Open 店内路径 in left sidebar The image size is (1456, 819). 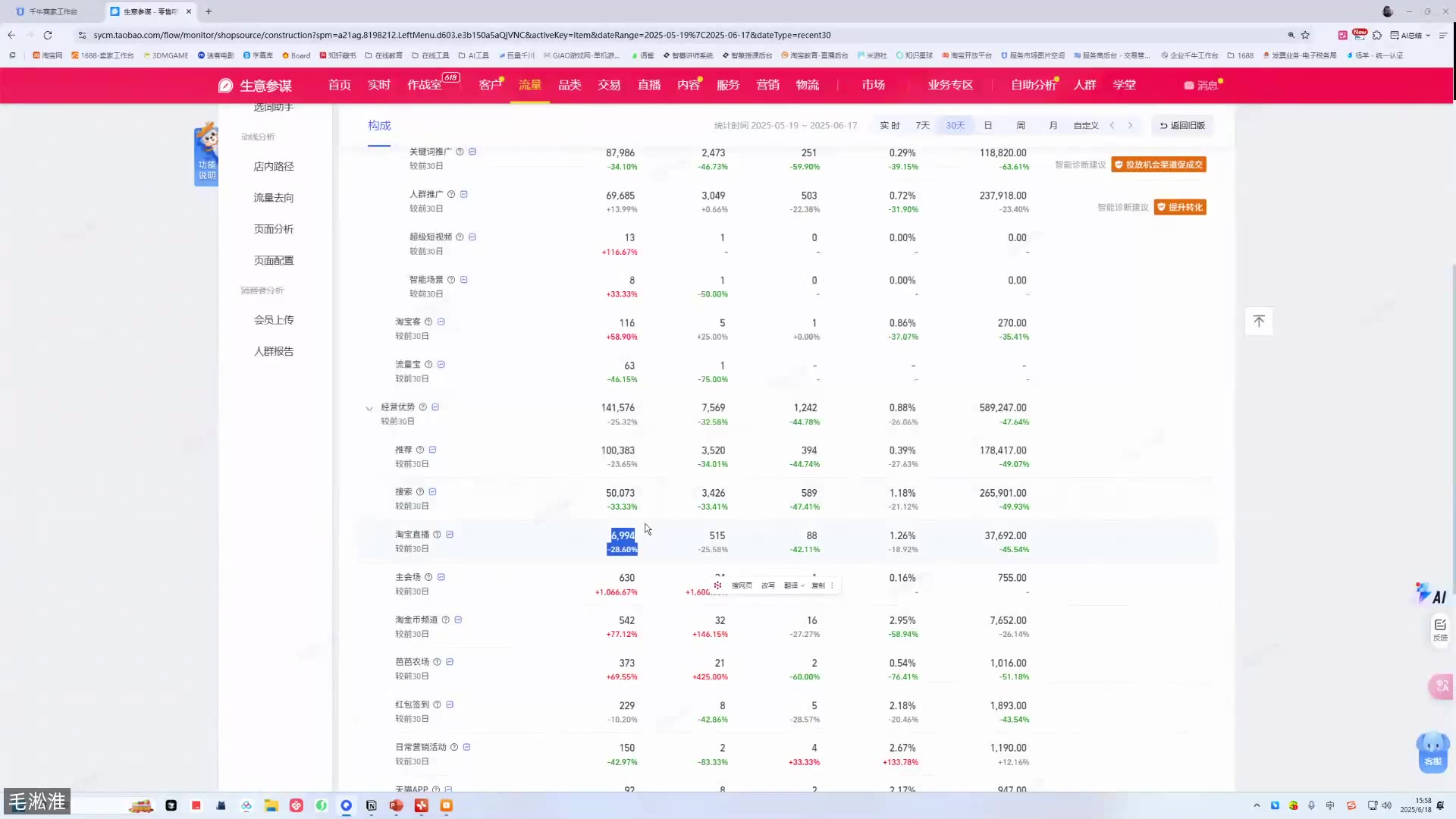(274, 166)
